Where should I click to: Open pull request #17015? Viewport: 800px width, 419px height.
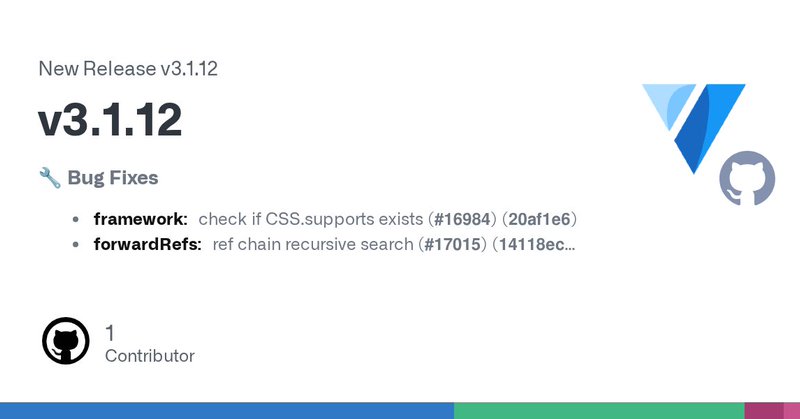click(x=452, y=244)
